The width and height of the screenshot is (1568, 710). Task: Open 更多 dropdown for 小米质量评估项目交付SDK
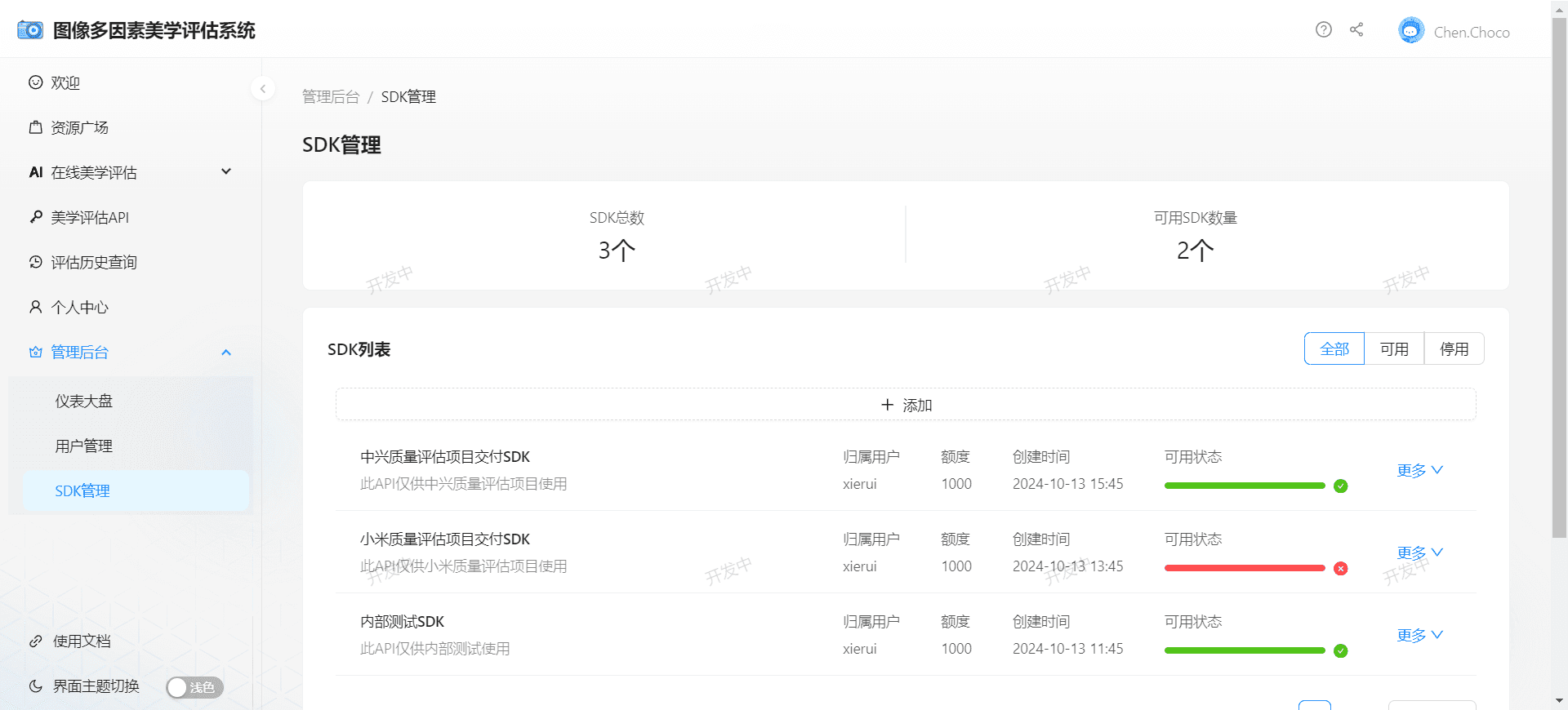1419,552
